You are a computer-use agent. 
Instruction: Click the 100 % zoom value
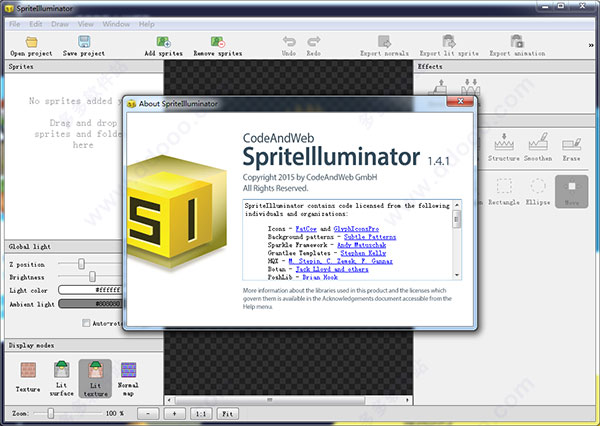[115, 413]
